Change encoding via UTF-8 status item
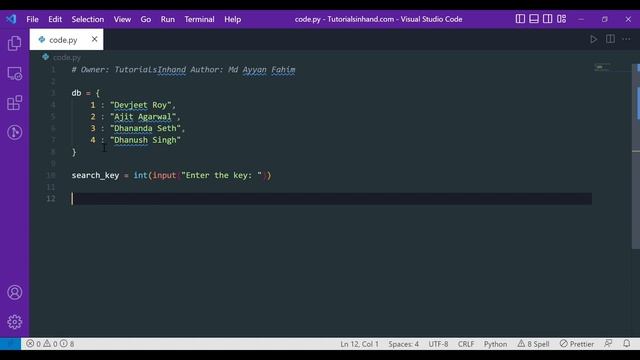This screenshot has width=640, height=360. click(x=438, y=344)
